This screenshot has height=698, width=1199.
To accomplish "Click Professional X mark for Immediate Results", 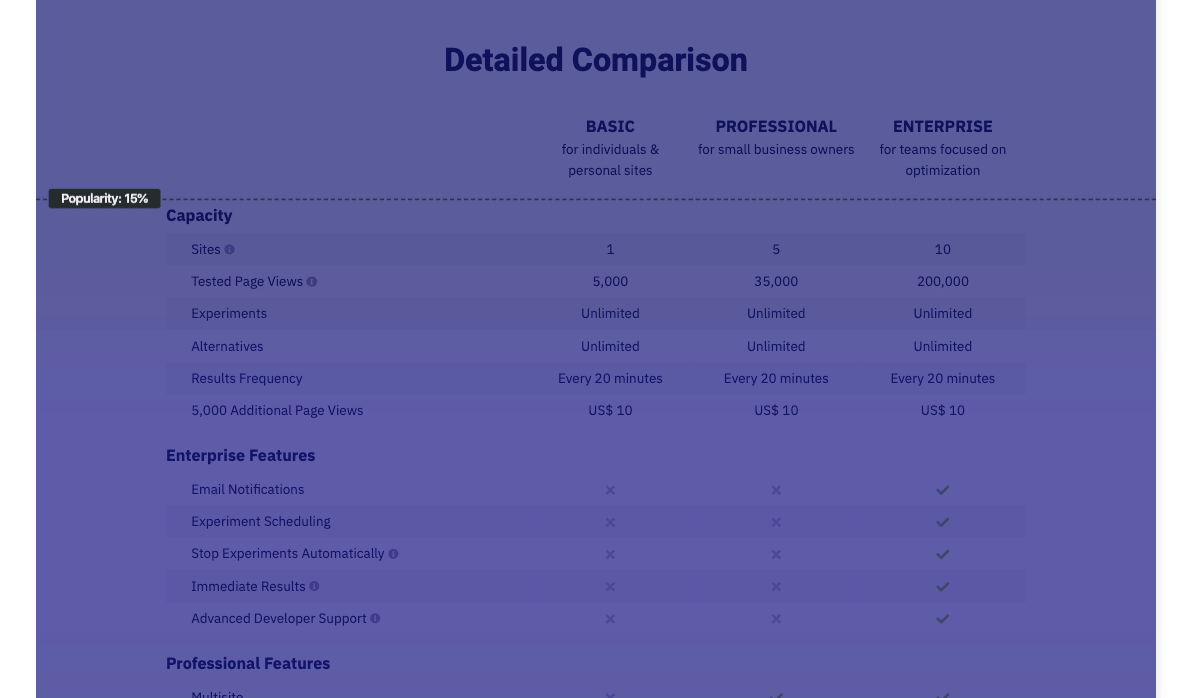I will (x=776, y=587).
